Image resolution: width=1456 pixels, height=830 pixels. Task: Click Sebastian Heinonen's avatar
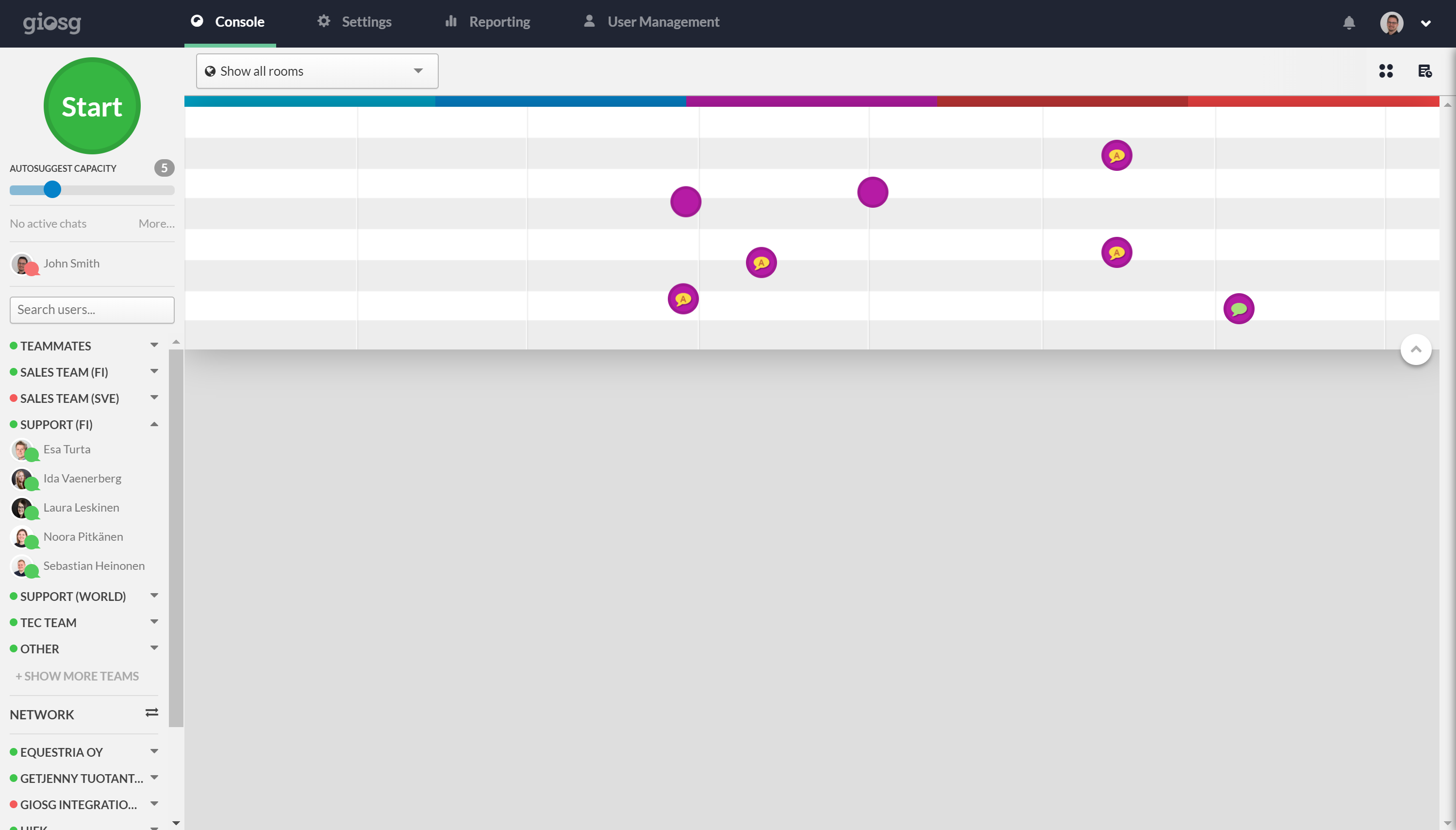pos(23,565)
